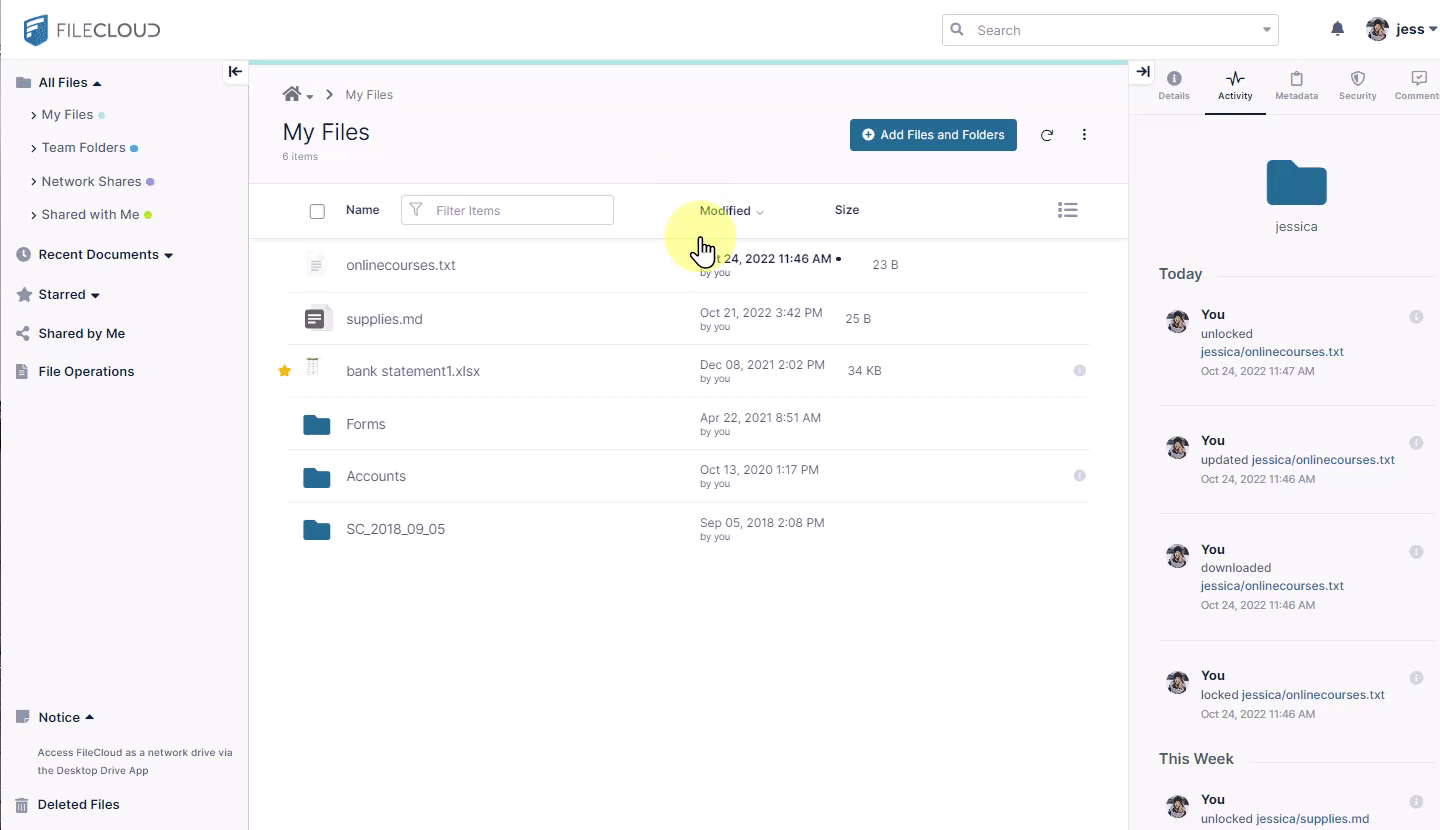Click the Search input field

(1110, 30)
